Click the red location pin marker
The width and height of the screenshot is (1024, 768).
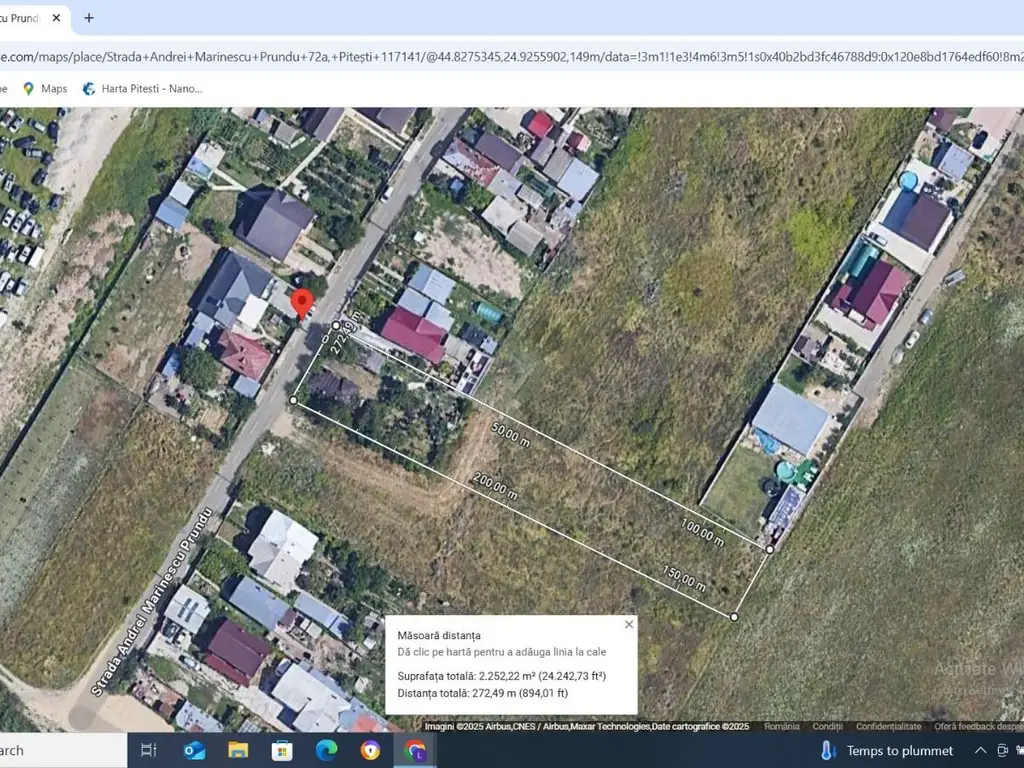[x=302, y=304]
